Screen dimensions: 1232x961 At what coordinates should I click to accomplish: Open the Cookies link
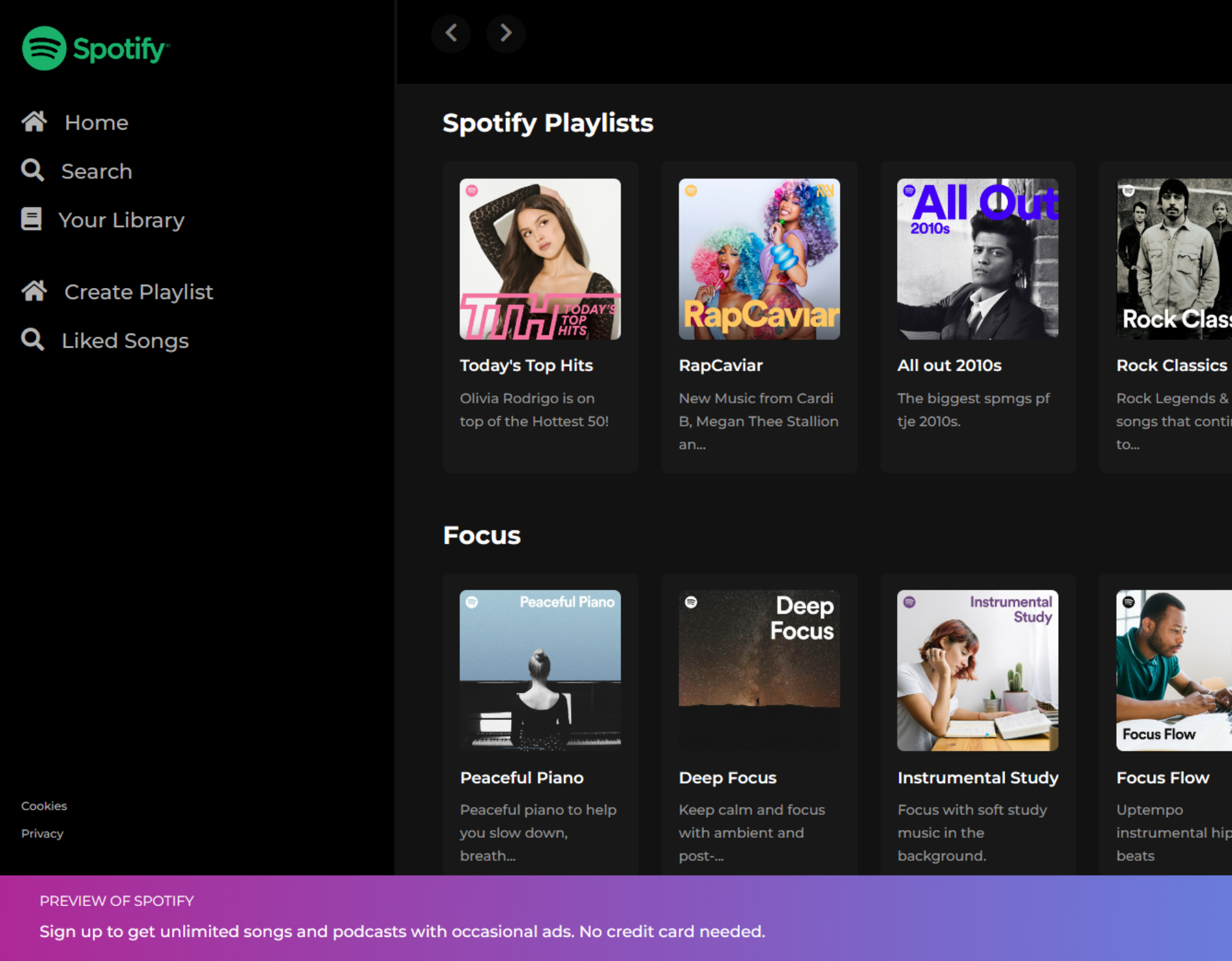44,806
